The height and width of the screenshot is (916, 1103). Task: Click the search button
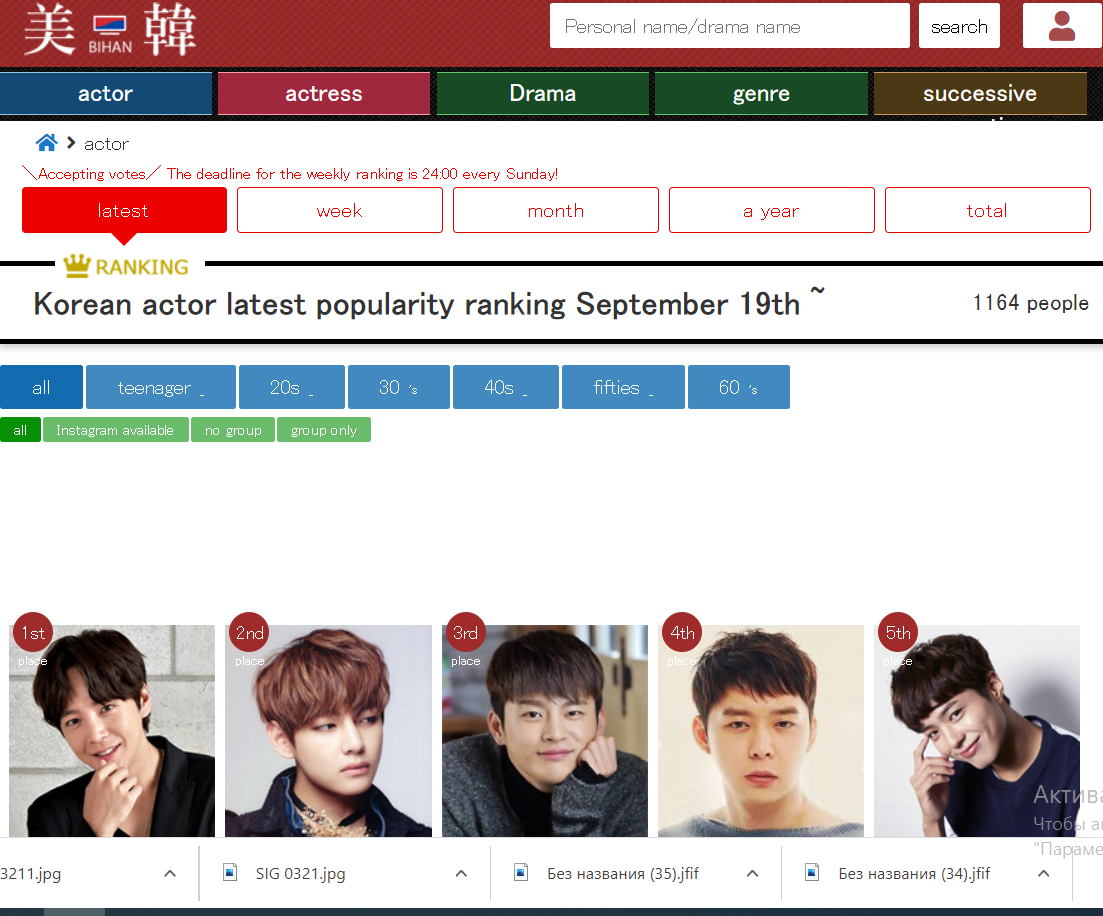959,26
